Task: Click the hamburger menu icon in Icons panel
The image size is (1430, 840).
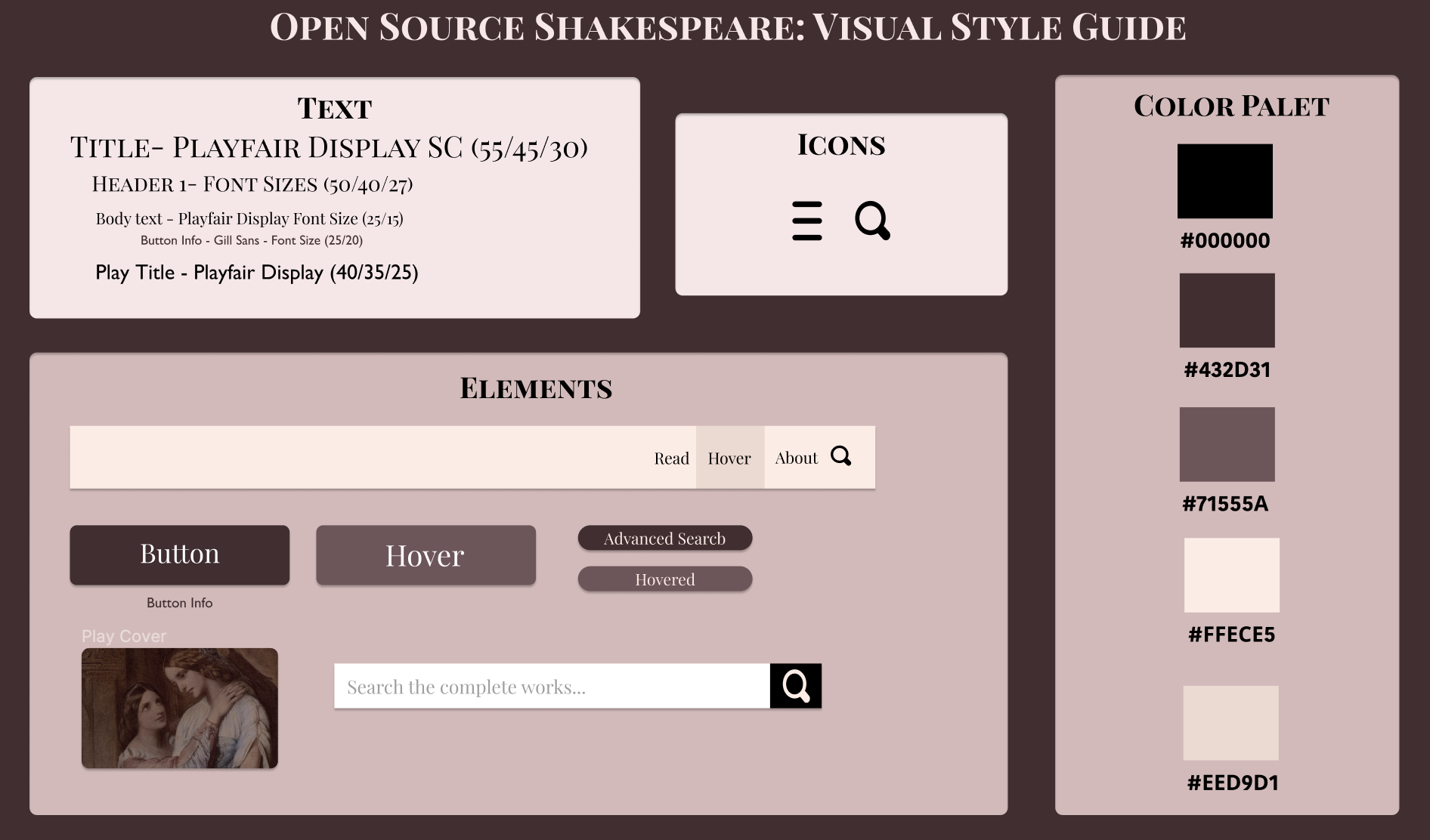Action: pyautogui.click(x=806, y=221)
